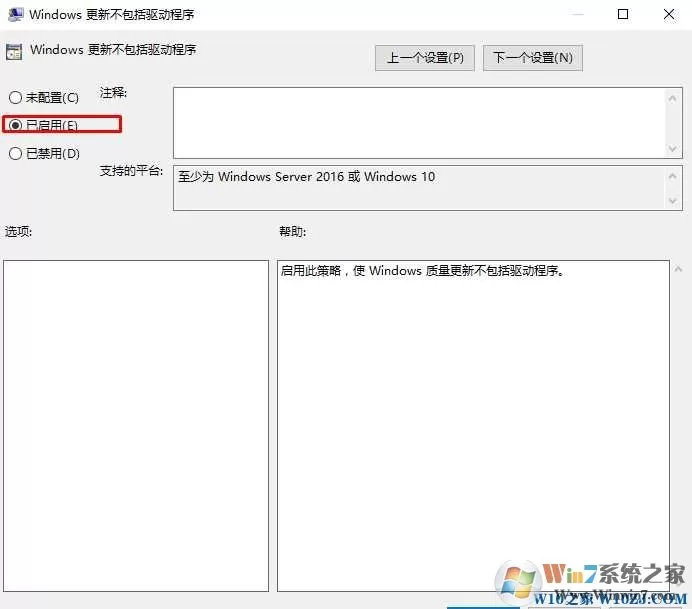Click the empty 选项 options pane
This screenshot has height=609, width=692.
pos(136,426)
